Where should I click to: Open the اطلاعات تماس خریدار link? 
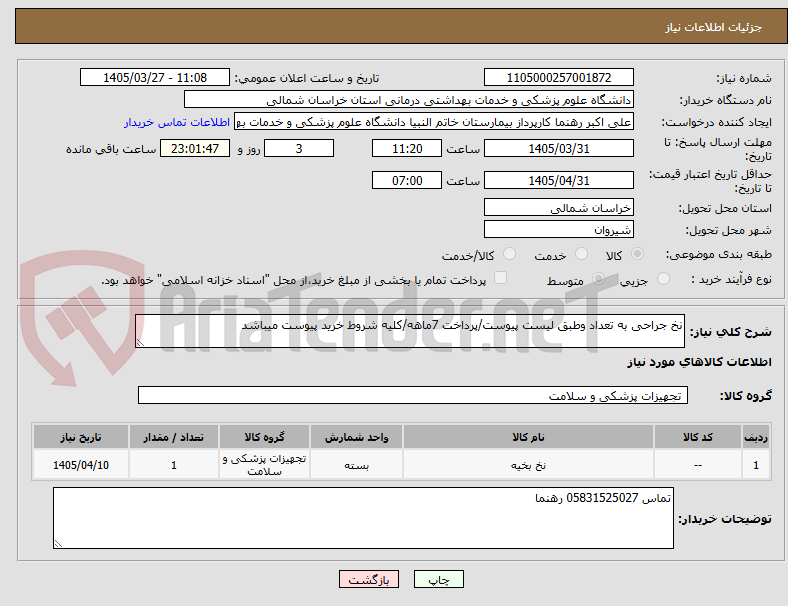point(177,122)
